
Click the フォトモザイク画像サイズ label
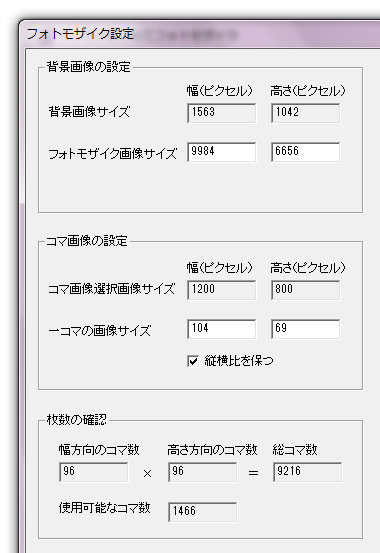point(113,154)
